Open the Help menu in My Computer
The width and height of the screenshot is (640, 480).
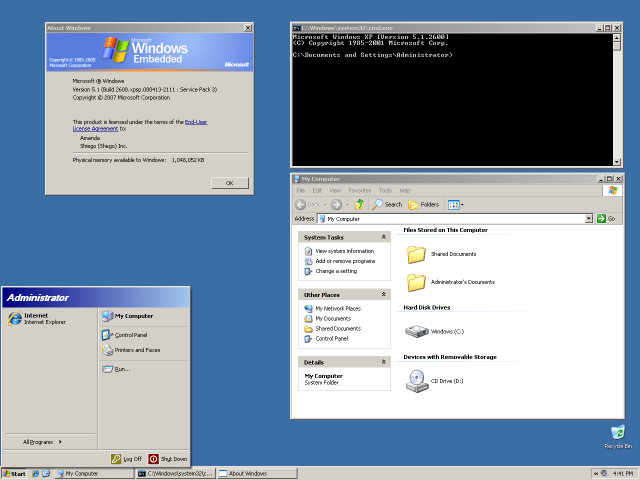(x=404, y=191)
